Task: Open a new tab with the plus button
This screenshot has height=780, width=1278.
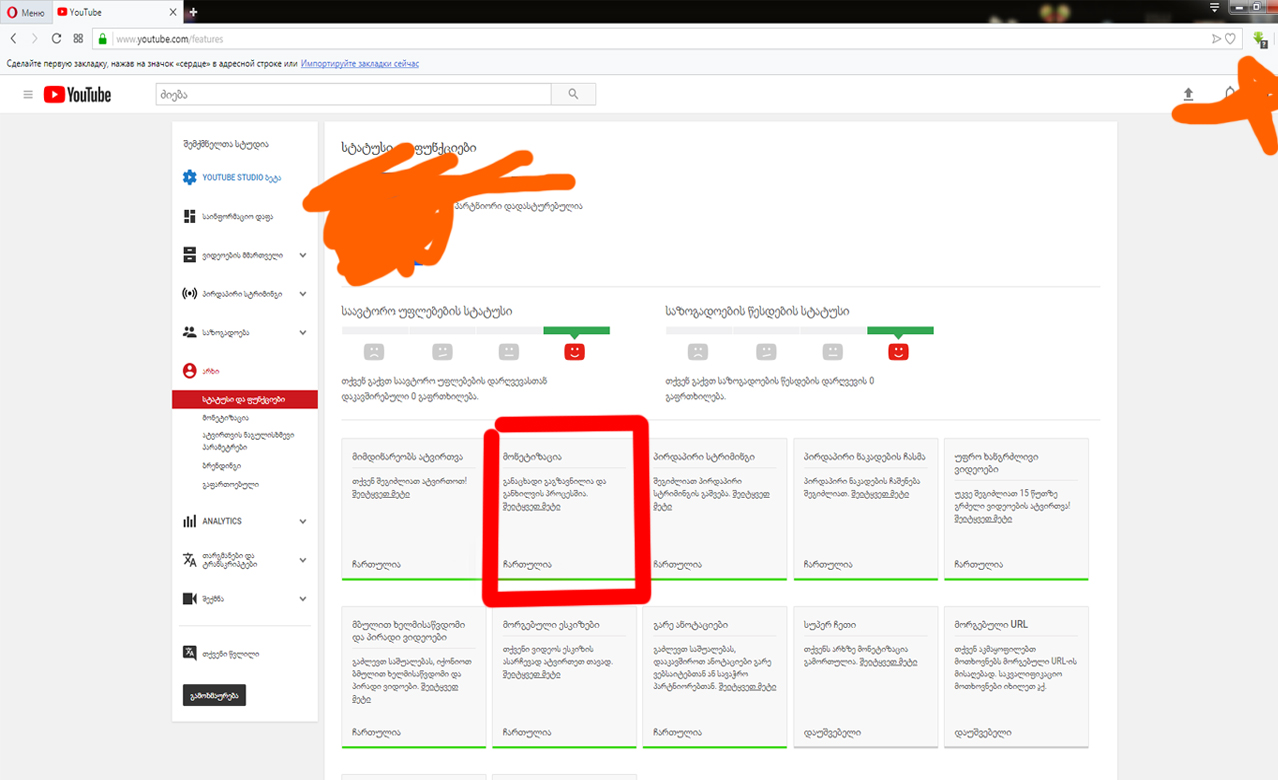Action: pos(193,12)
